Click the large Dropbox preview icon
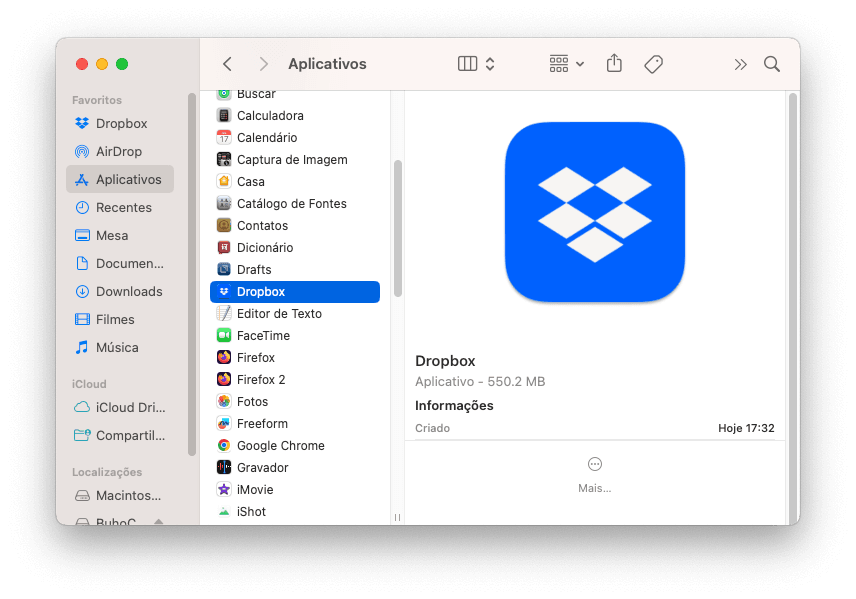Screen dimensions: 856x599 tap(595, 212)
